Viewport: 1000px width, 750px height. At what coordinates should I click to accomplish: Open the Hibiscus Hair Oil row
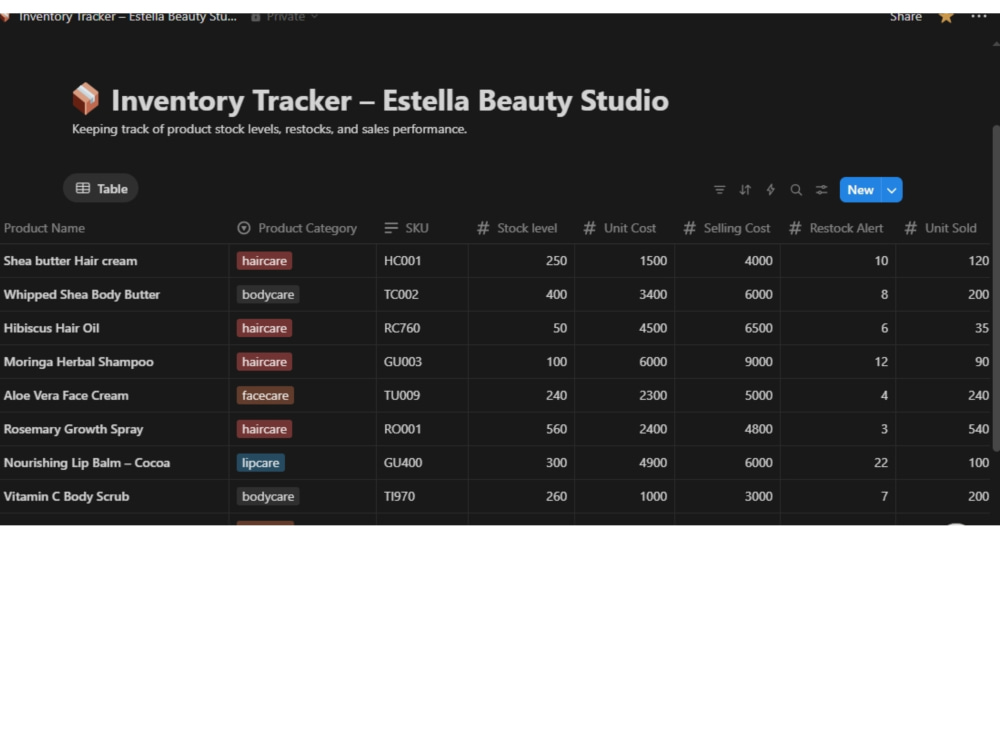[51, 328]
